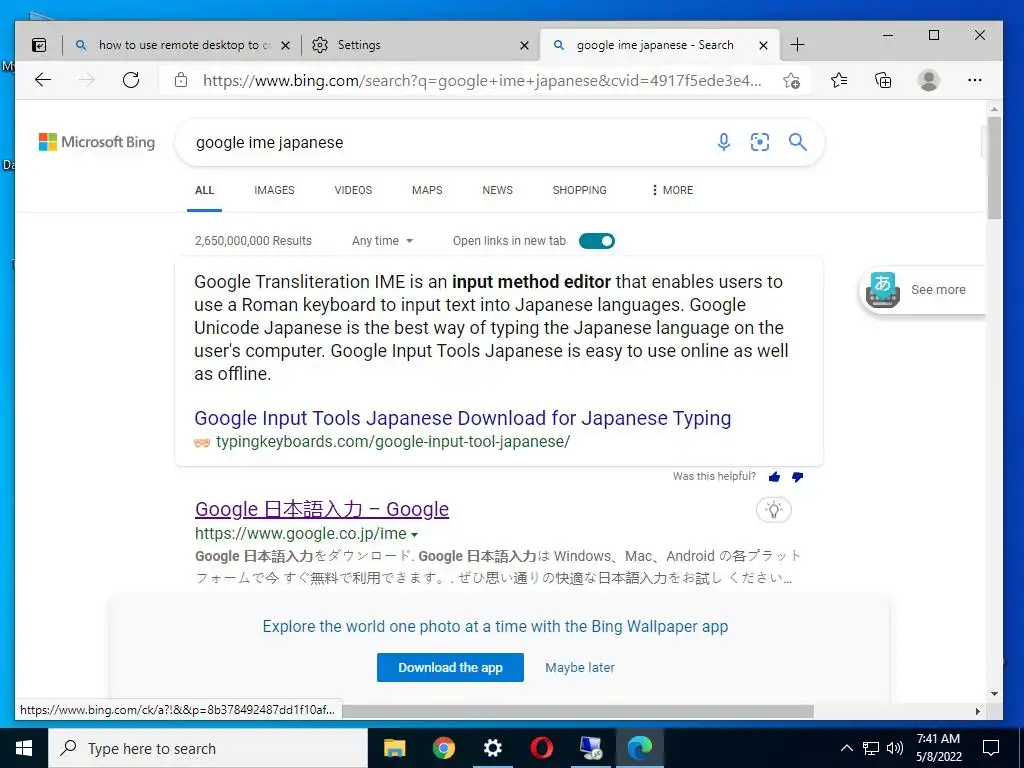The image size is (1024, 768).
Task: Show hidden tray icons
Action: click(846, 748)
